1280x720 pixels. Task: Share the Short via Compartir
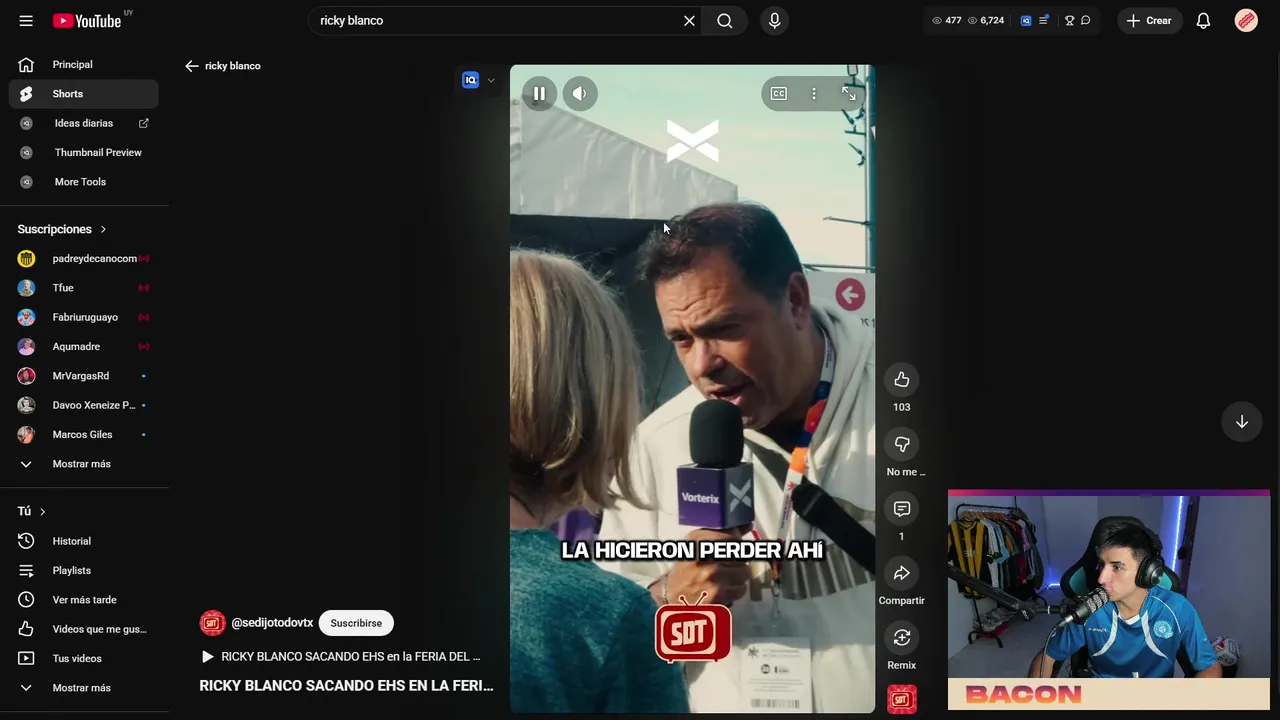click(901, 573)
